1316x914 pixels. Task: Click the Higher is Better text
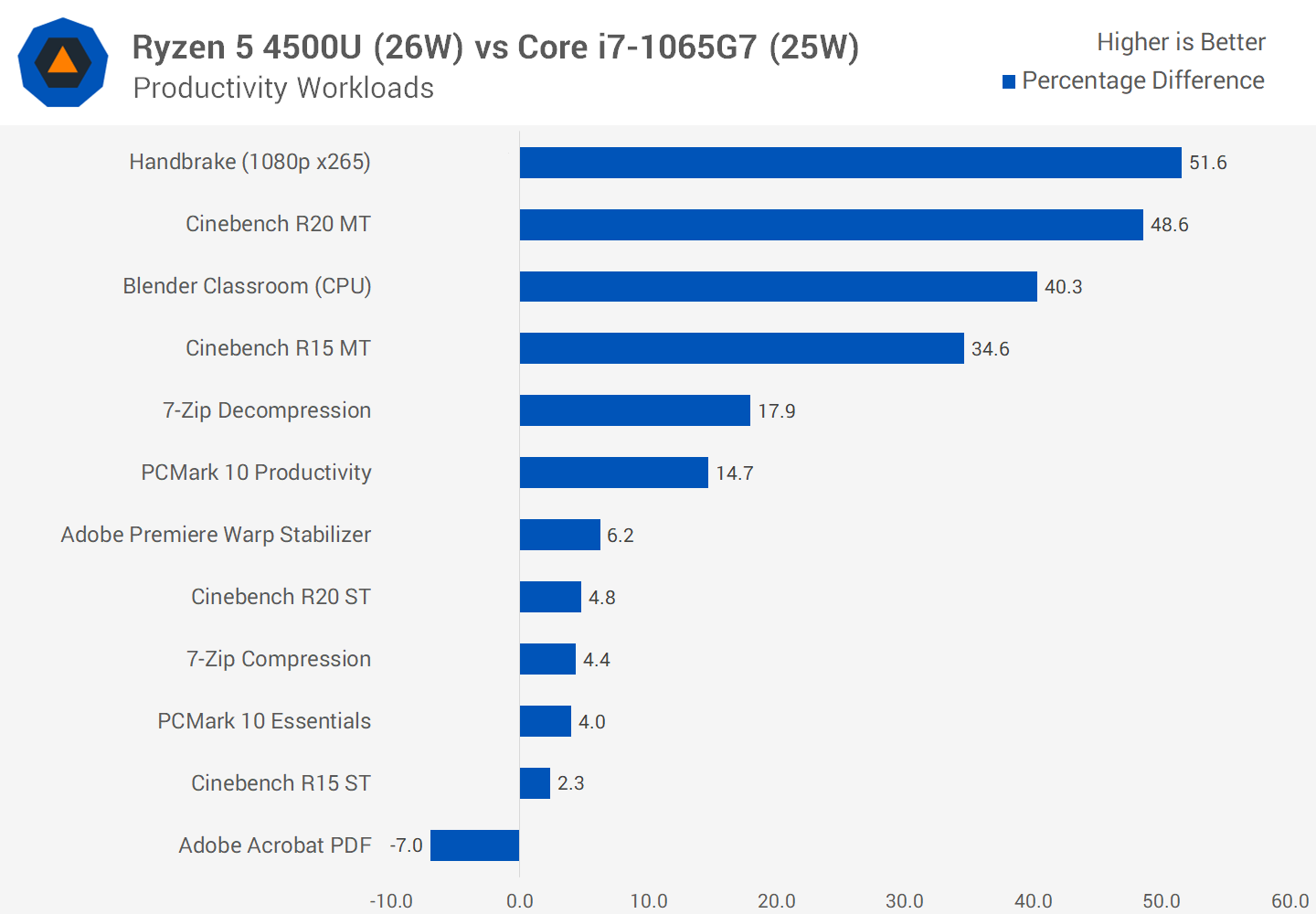point(1181,42)
